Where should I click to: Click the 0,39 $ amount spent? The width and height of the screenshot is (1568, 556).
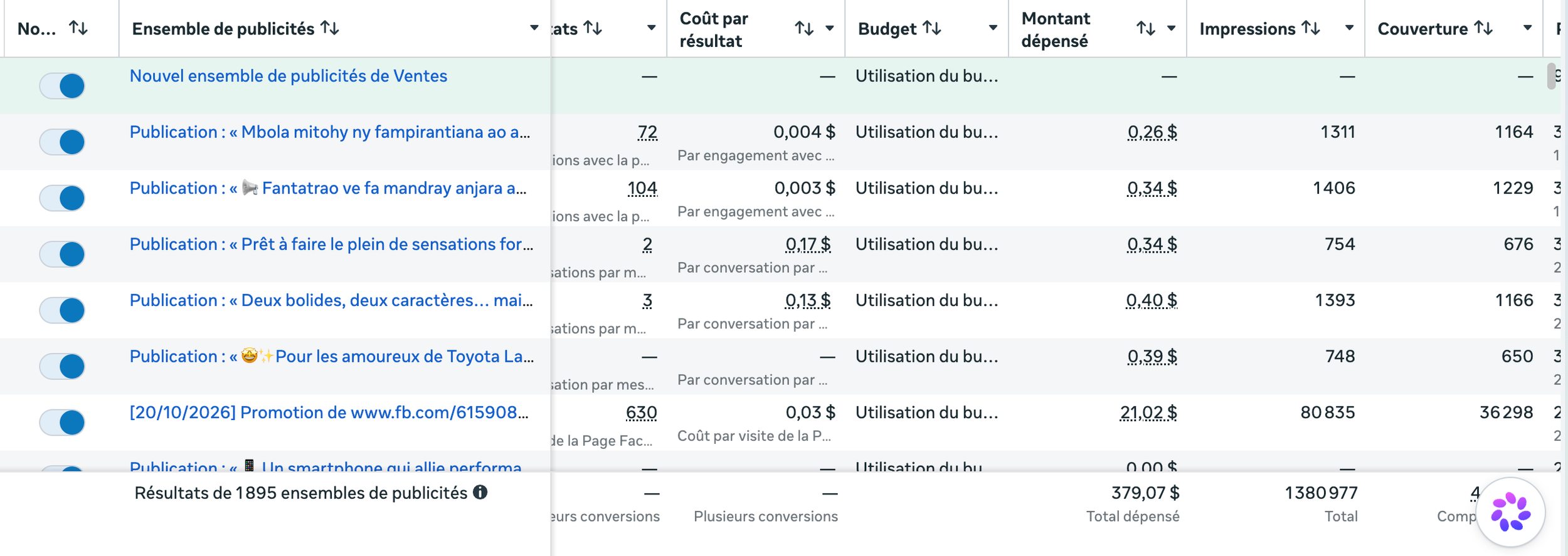coord(1152,357)
